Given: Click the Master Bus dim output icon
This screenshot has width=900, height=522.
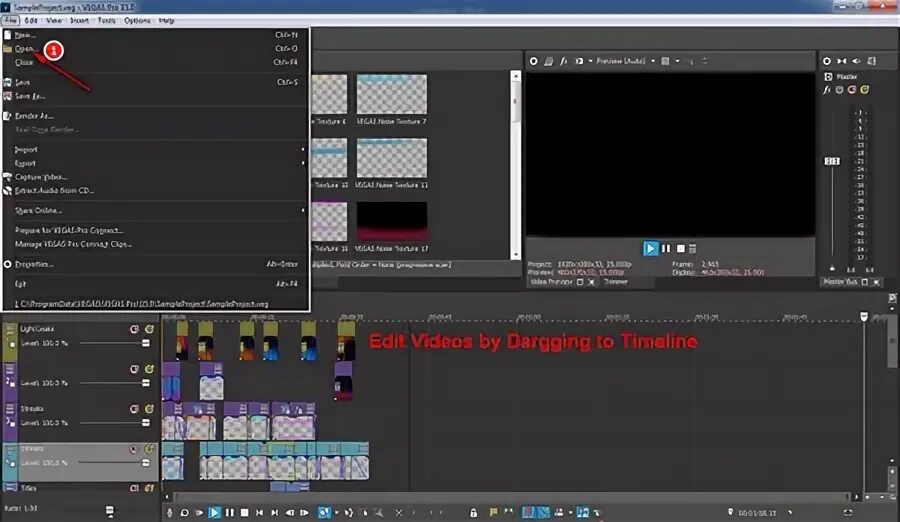Looking at the screenshot, I should tap(856, 61).
